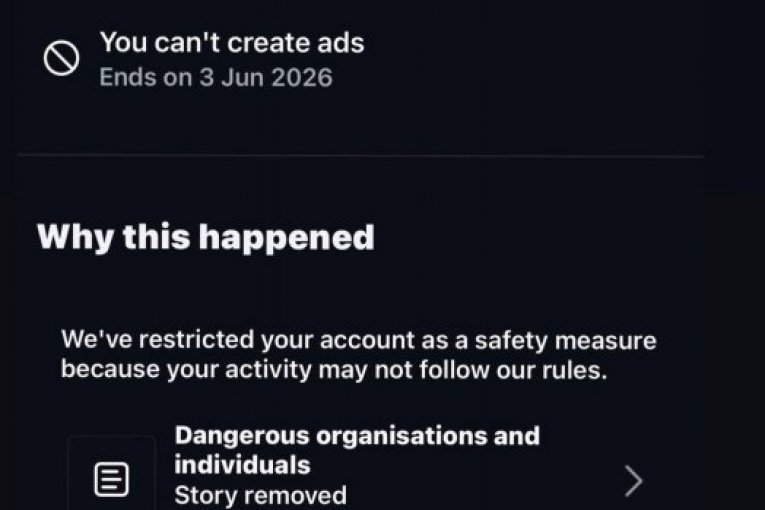Click the prohibited circle icon
The width and height of the screenshot is (765, 510).
pyautogui.click(x=61, y=60)
